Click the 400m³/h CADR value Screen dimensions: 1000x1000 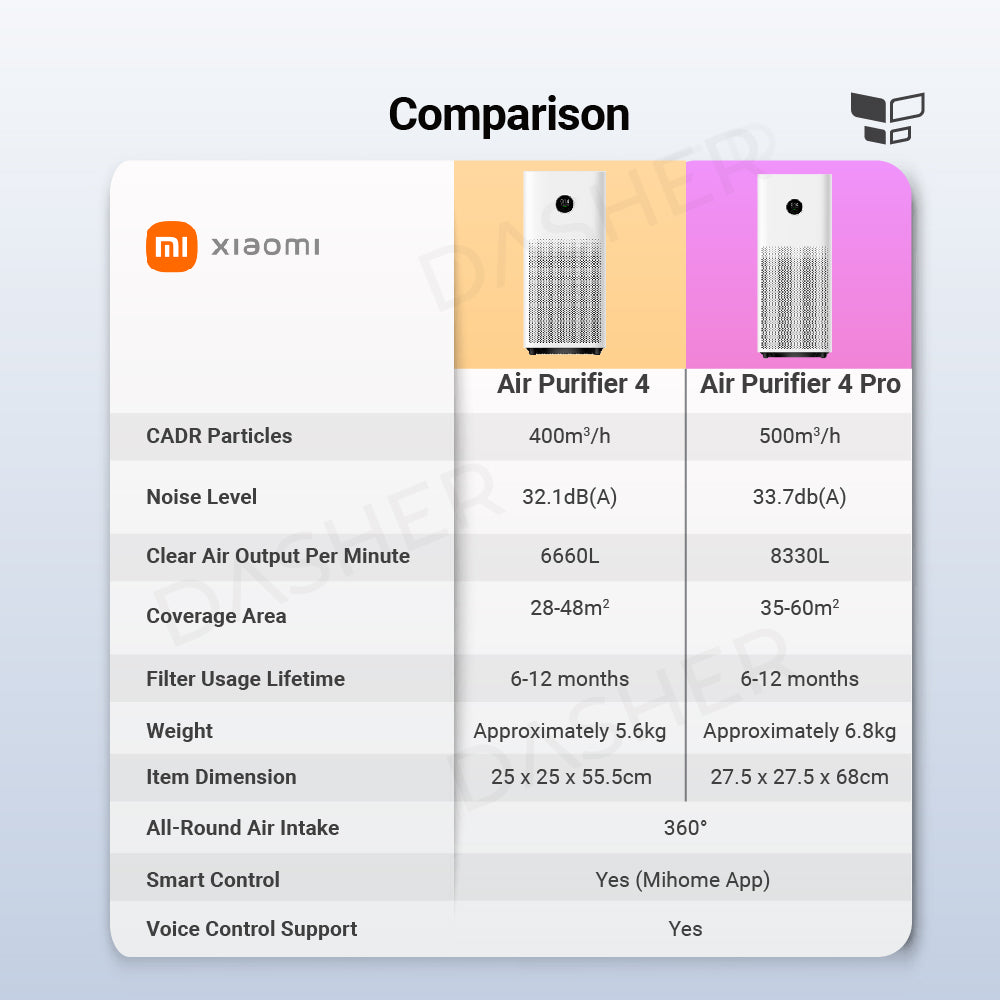pyautogui.click(x=569, y=436)
